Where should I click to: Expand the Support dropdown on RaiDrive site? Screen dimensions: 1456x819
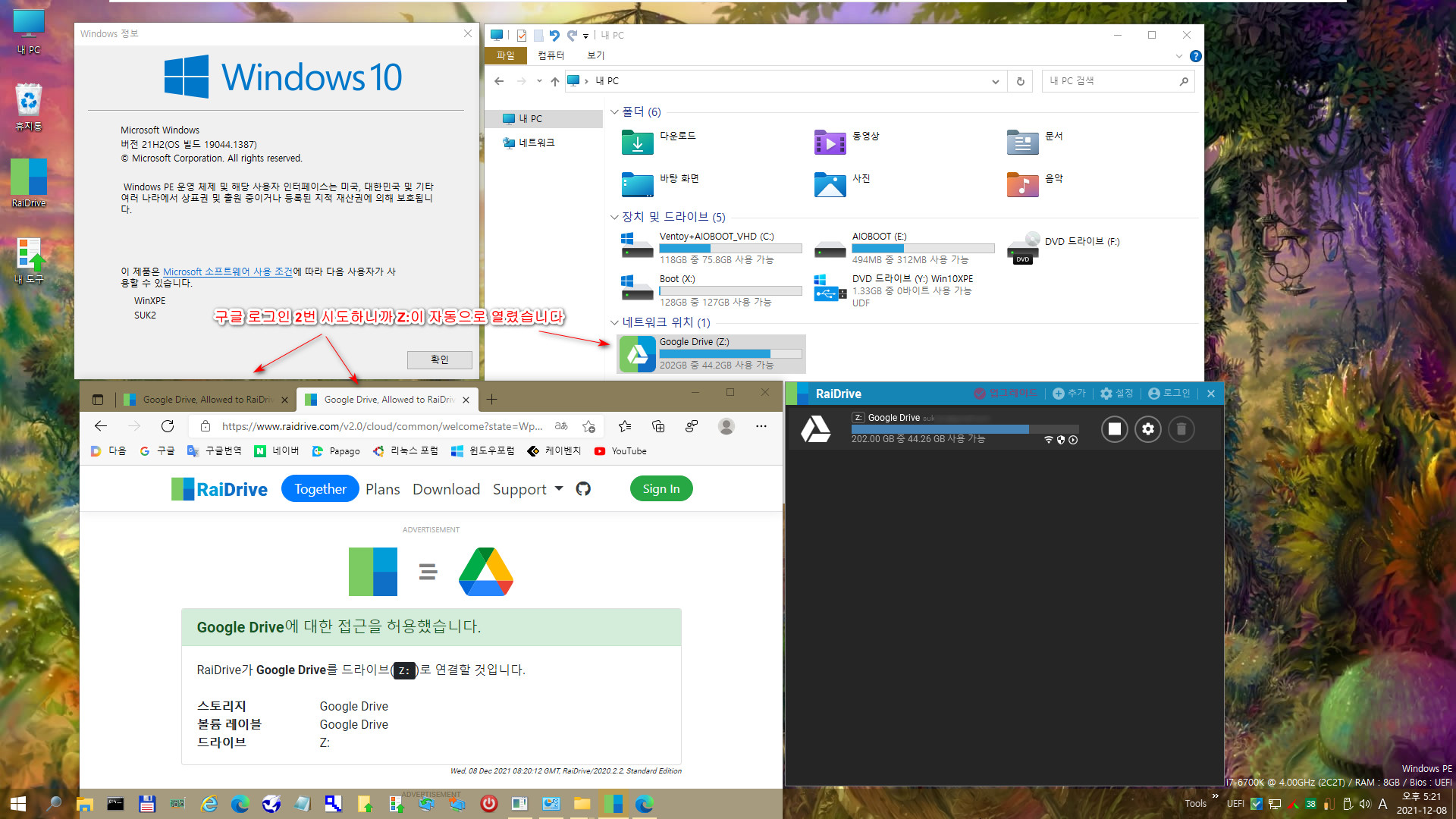click(x=528, y=489)
